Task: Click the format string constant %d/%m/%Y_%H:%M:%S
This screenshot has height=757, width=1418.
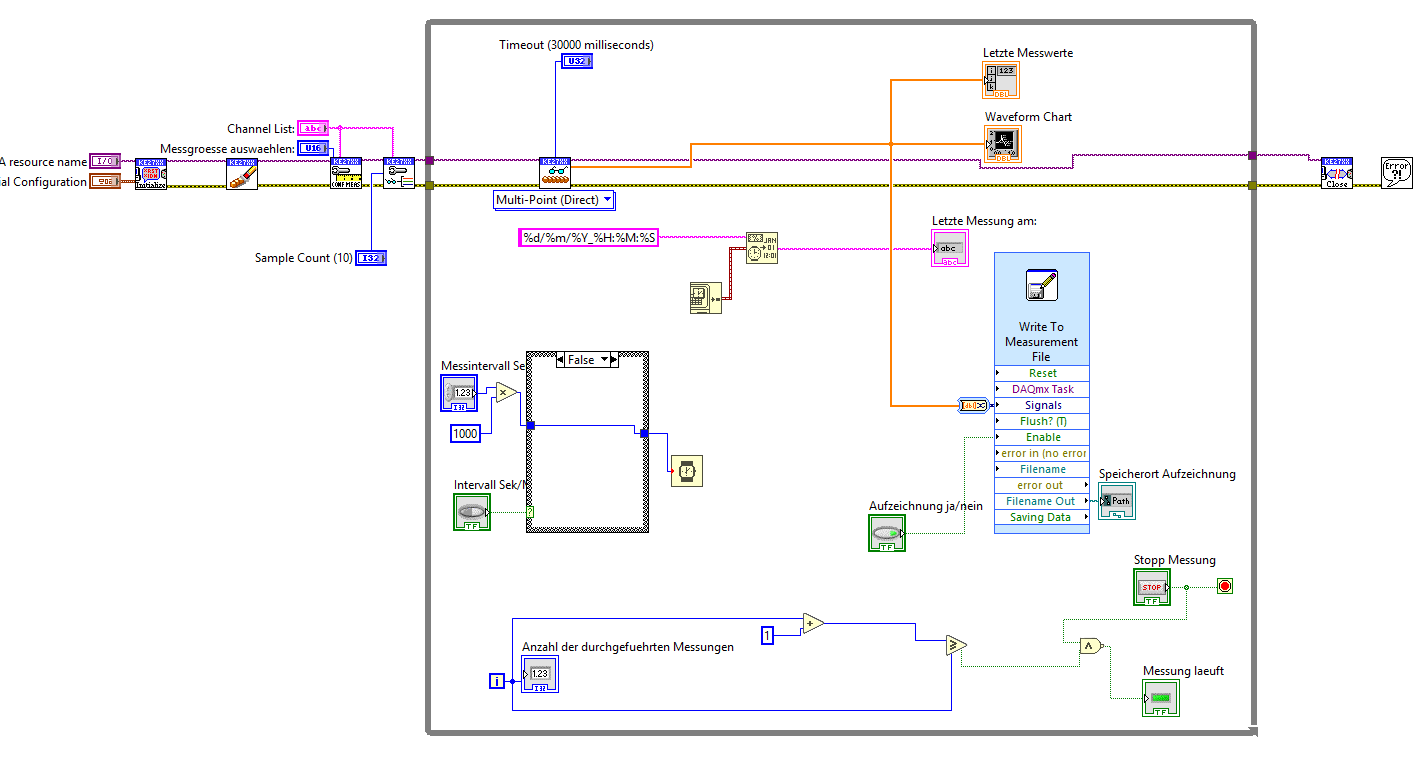Action: 589,238
